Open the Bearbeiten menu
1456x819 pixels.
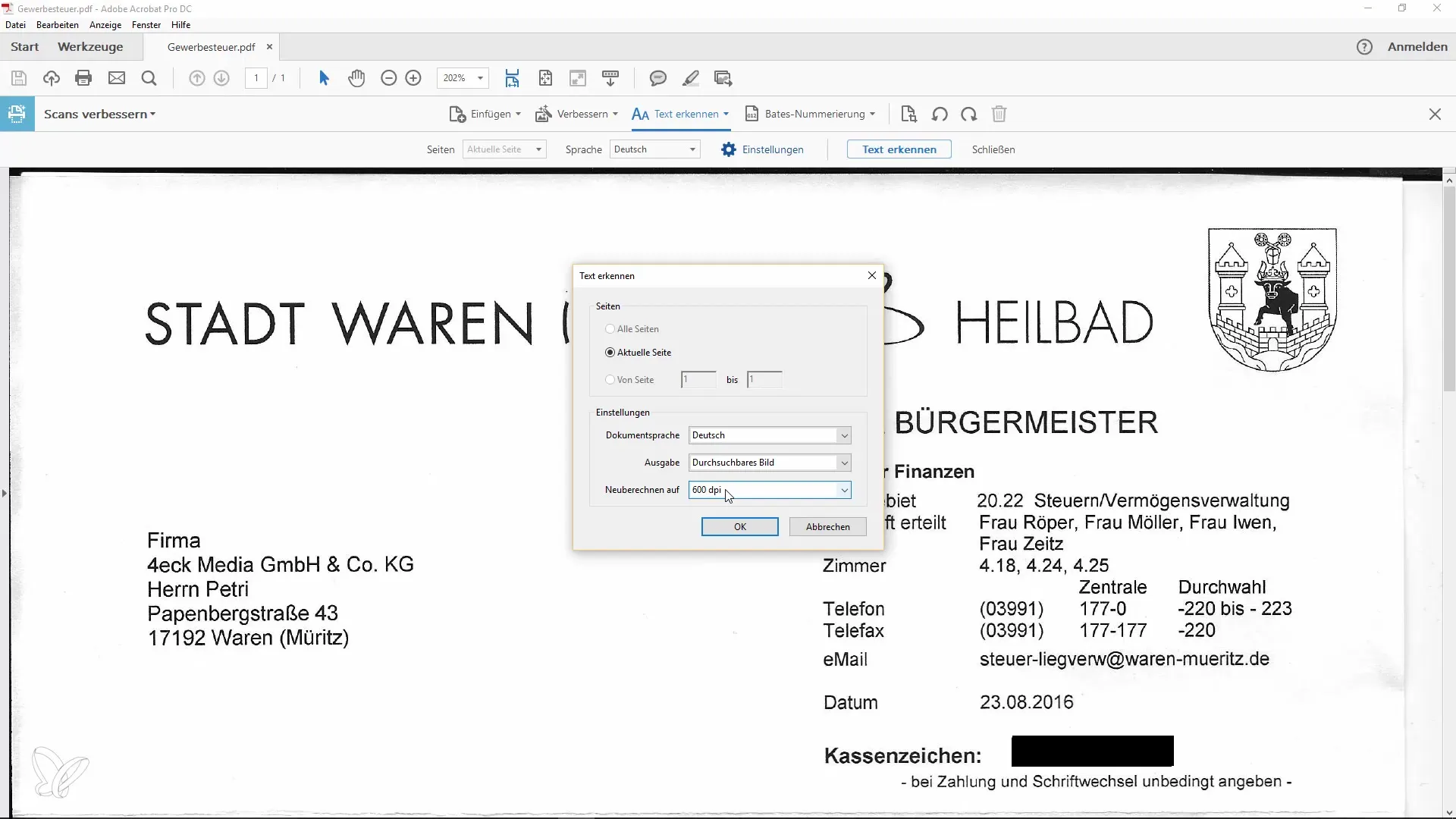58,25
